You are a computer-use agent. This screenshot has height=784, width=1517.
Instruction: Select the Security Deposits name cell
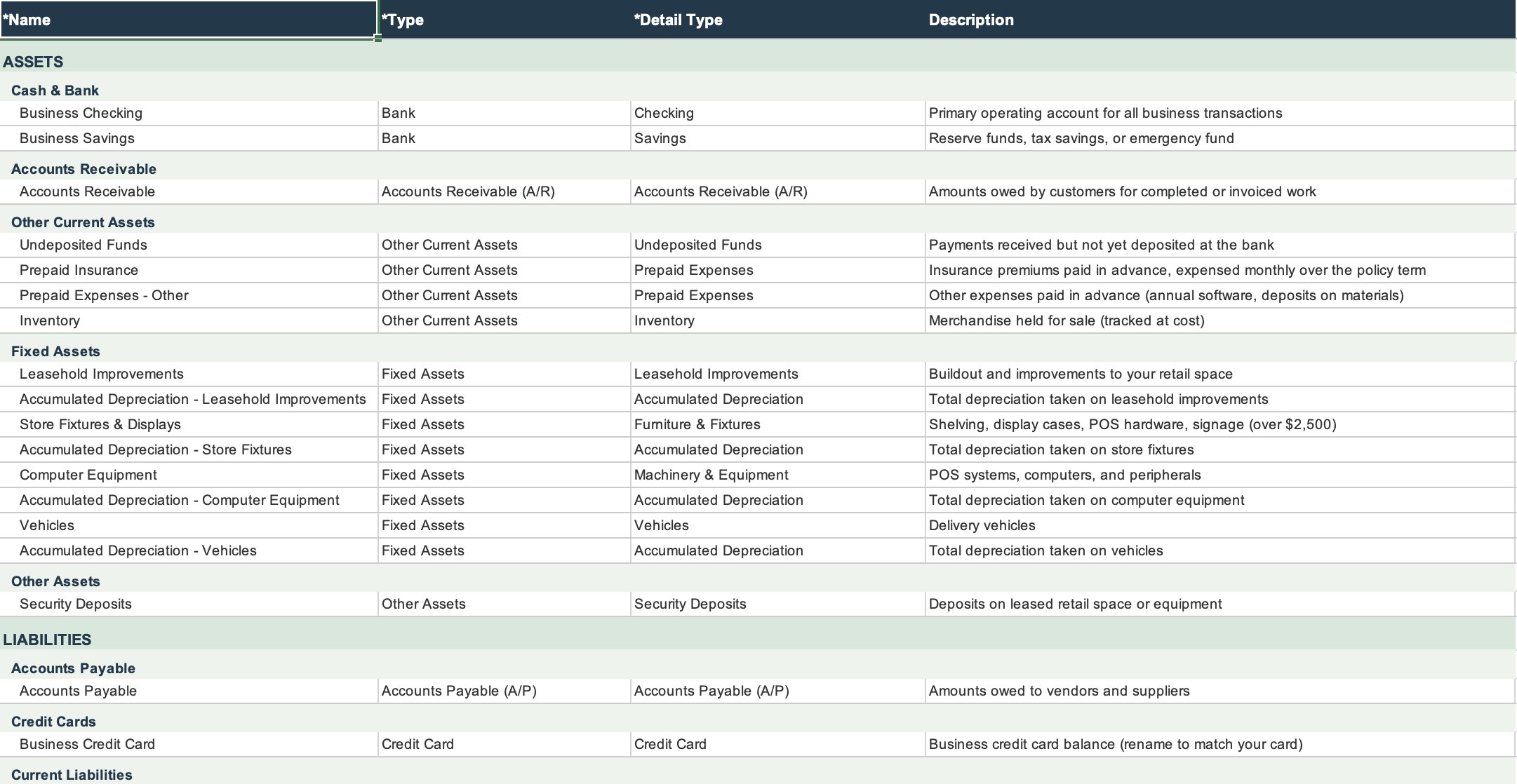click(189, 604)
